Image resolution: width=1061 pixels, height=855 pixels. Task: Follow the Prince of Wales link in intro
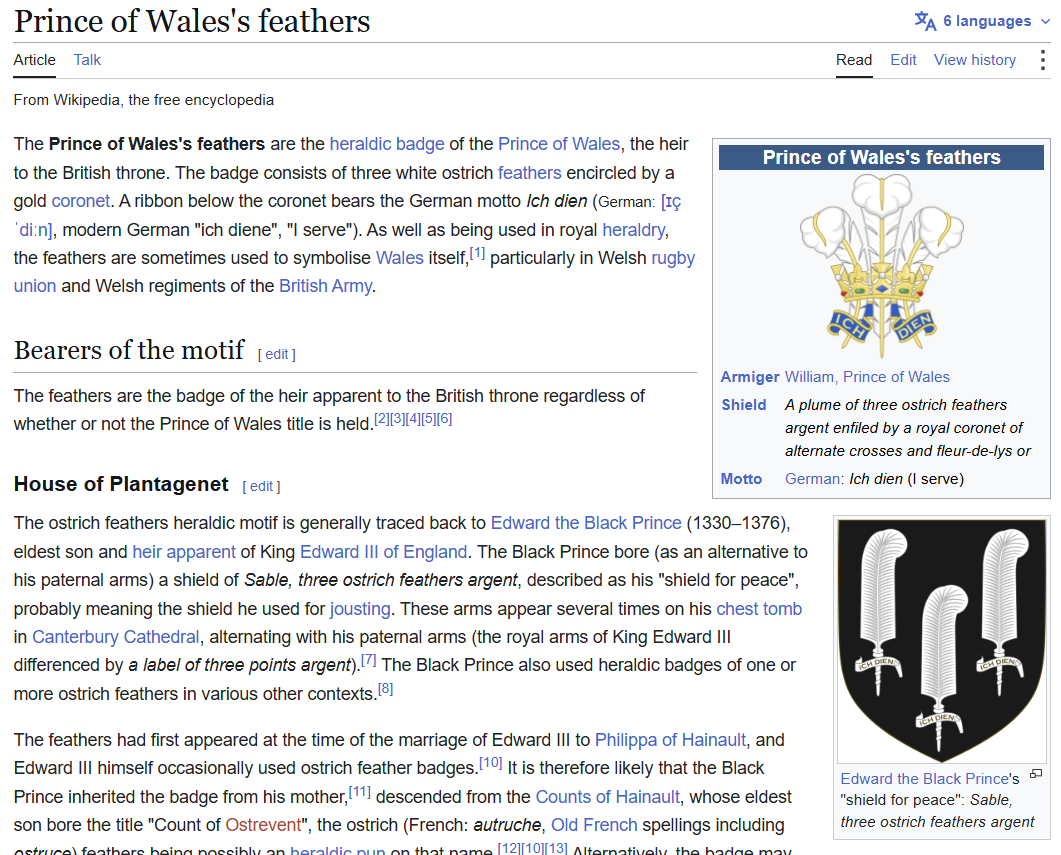pos(559,144)
